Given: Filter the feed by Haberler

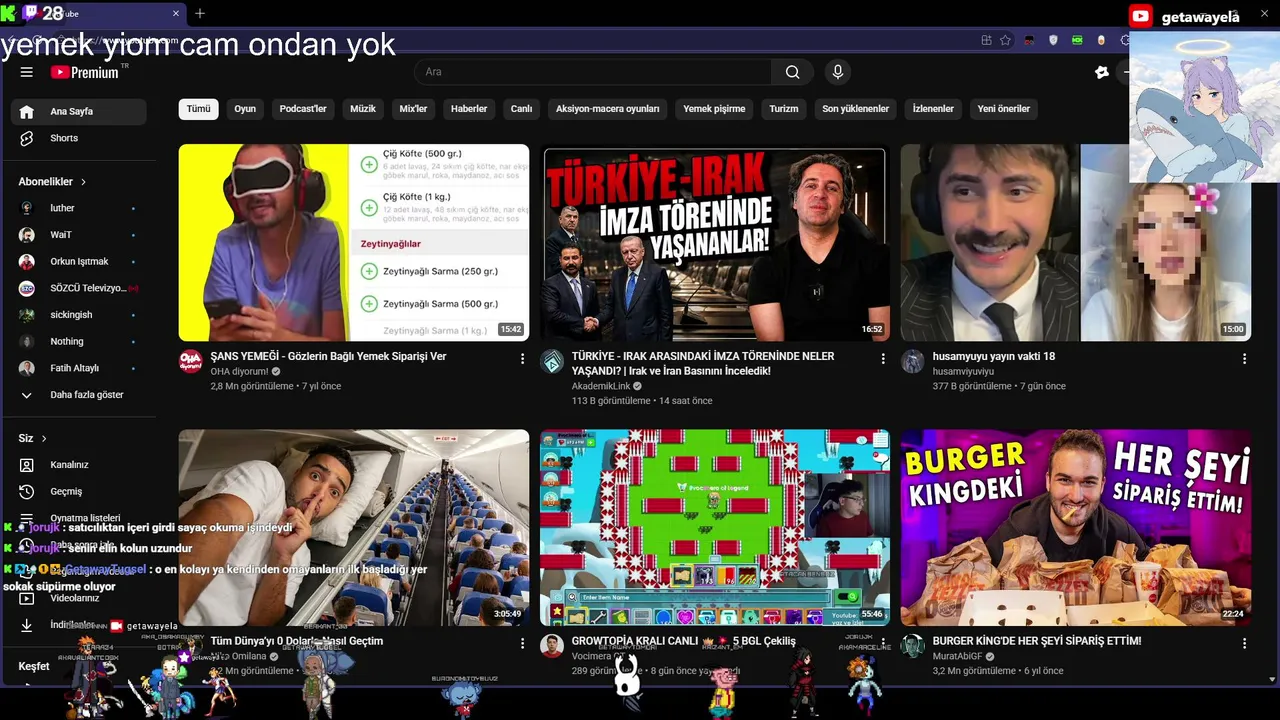Looking at the screenshot, I should [469, 109].
